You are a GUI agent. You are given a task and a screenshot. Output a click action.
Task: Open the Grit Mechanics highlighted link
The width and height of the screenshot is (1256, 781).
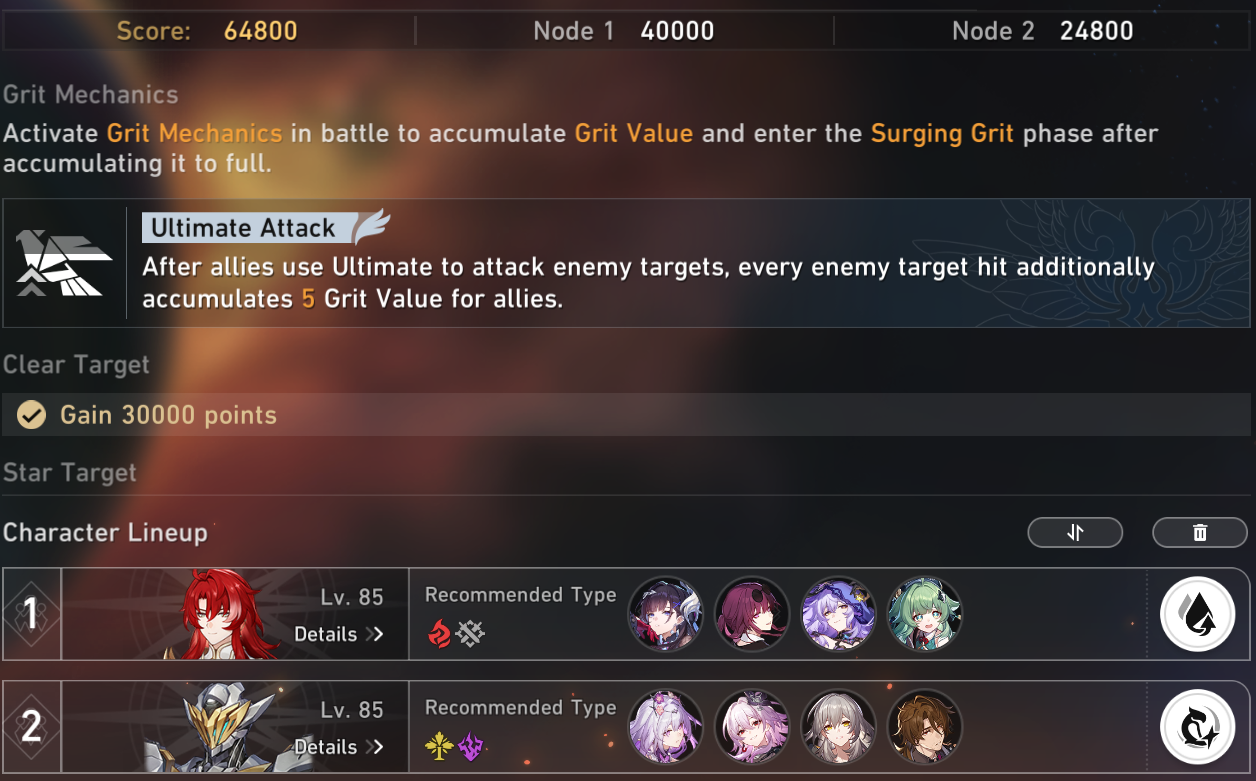click(194, 133)
